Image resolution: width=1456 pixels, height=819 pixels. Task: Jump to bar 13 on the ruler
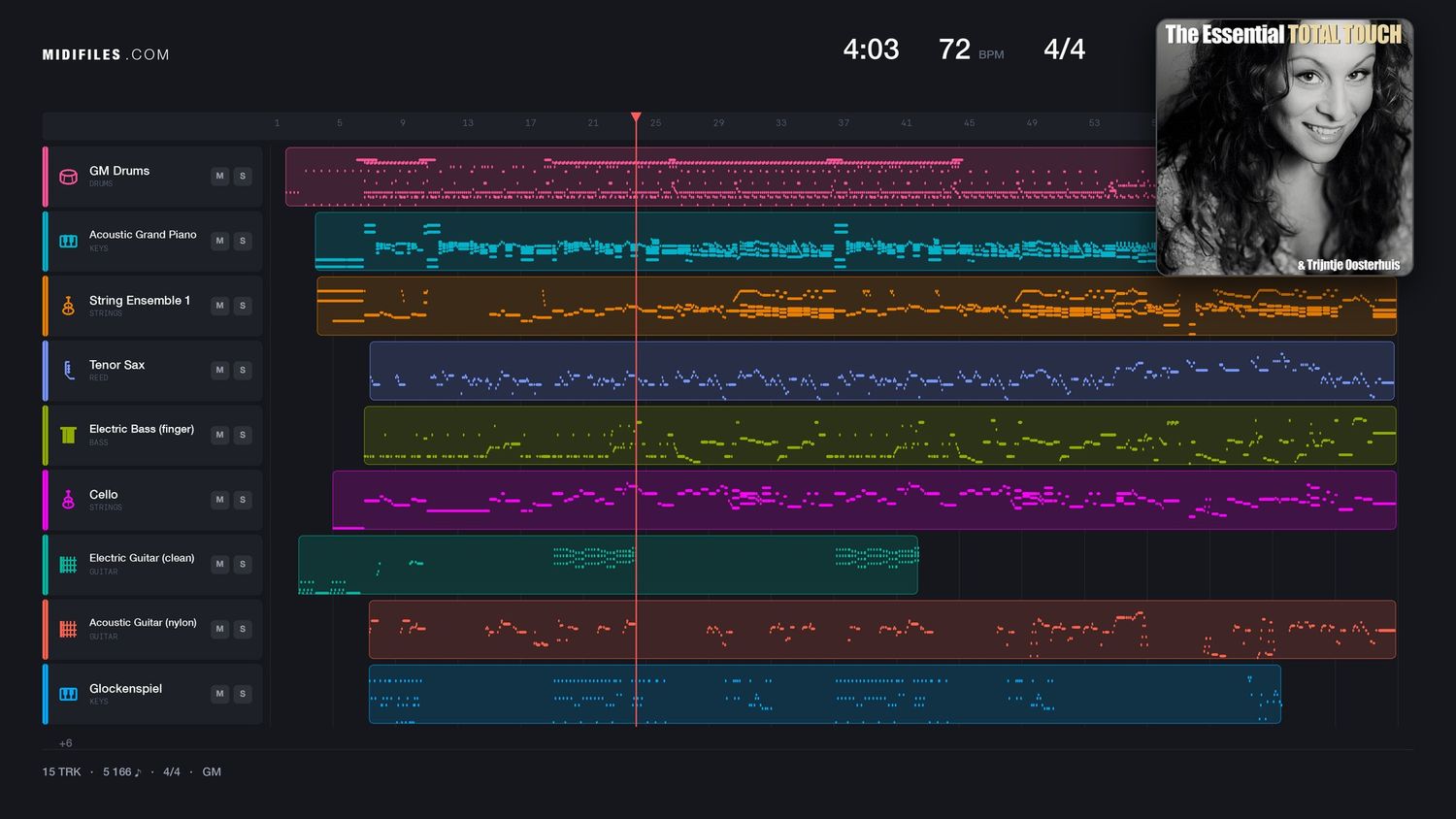pos(468,123)
